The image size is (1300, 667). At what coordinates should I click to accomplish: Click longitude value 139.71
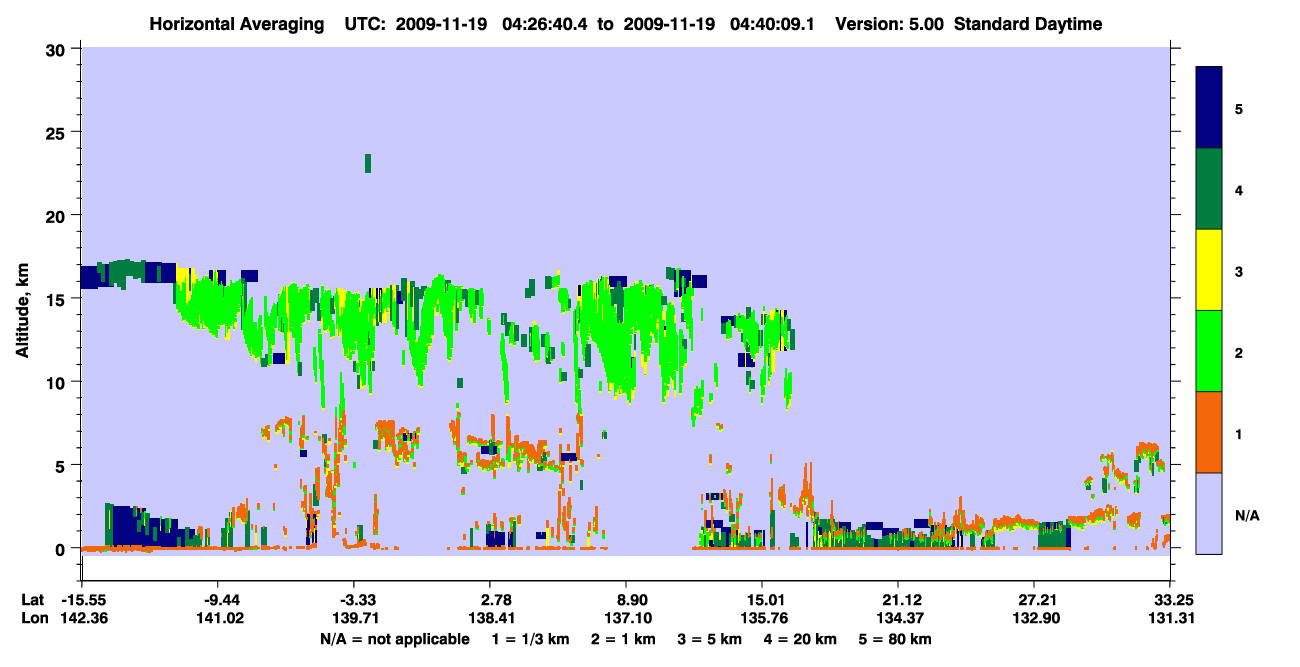point(355,618)
